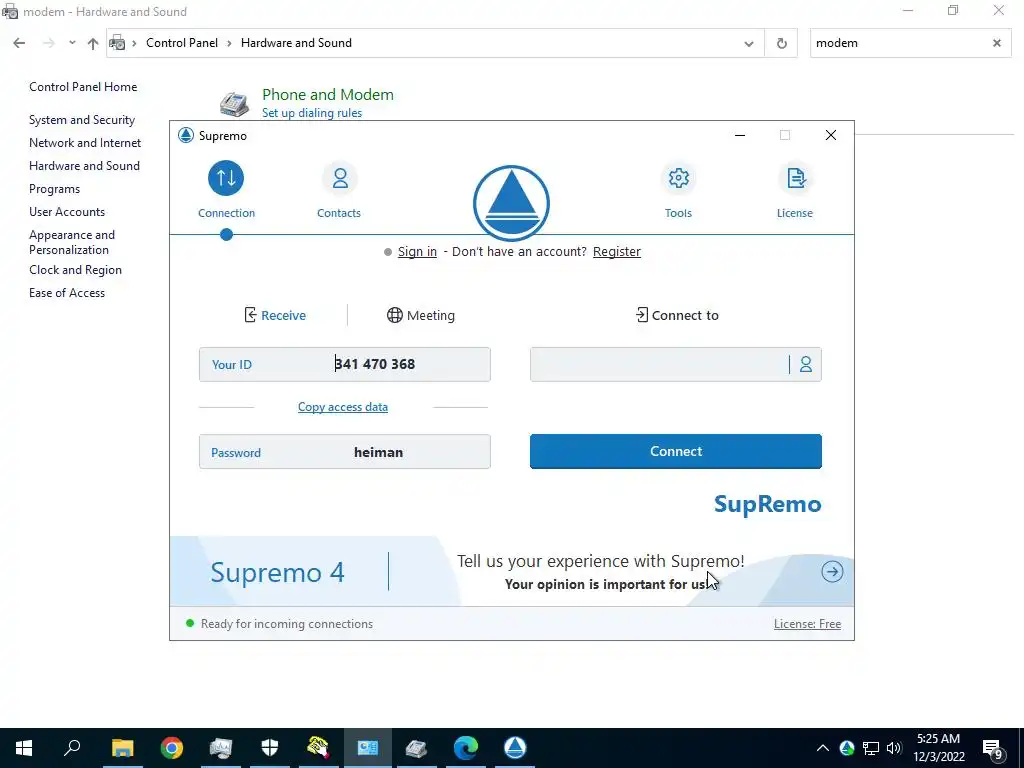Click the blue Connect button

click(676, 451)
